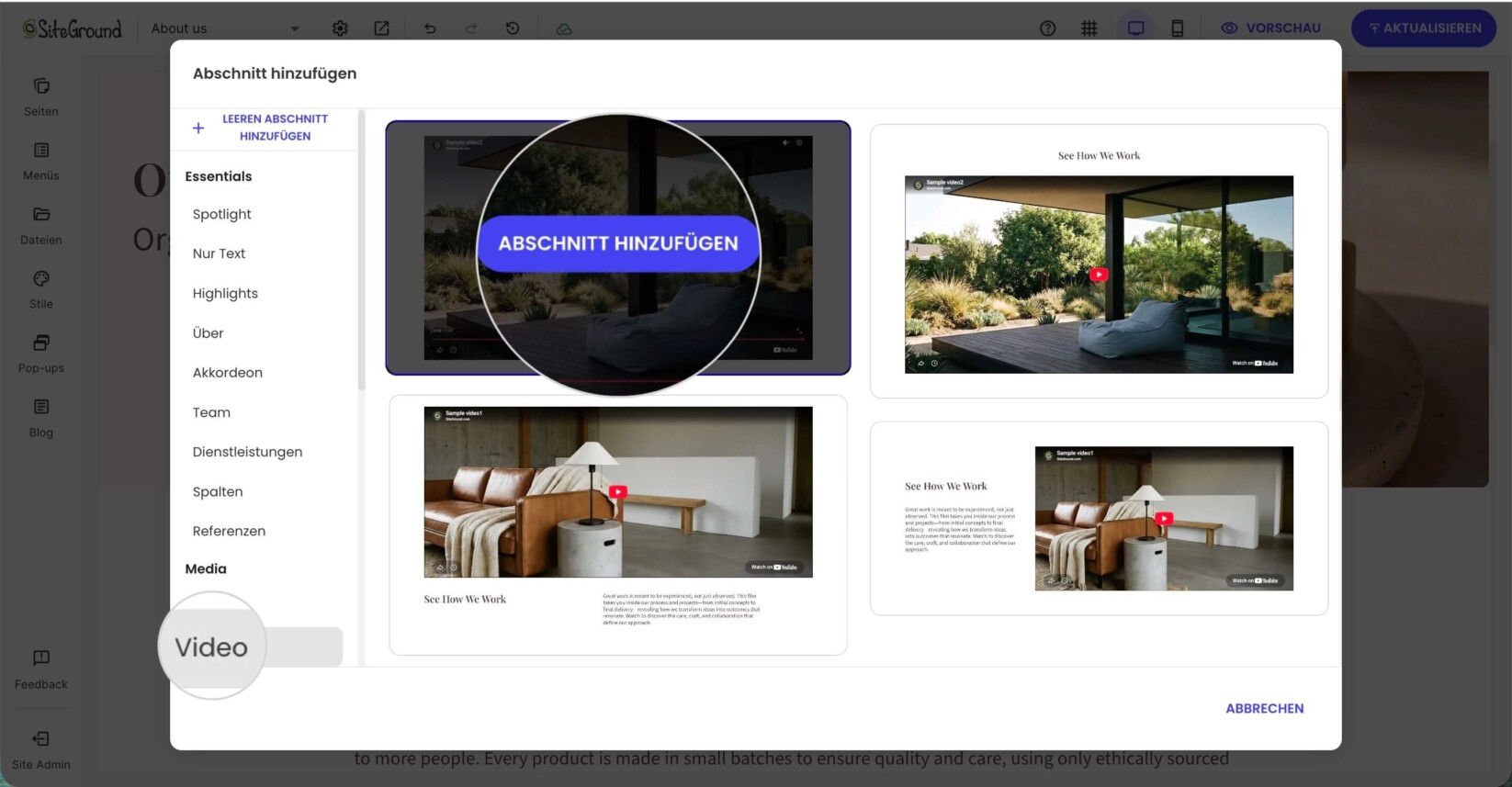Open the Pop-ups sidebar icon
1512x787 pixels.
[x=41, y=343]
